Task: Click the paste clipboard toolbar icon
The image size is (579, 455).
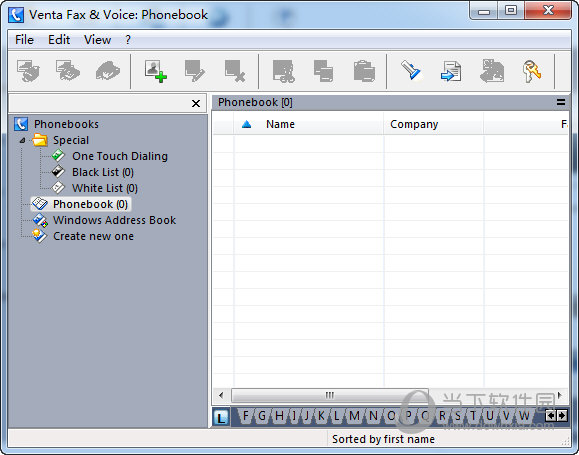Action: point(364,71)
